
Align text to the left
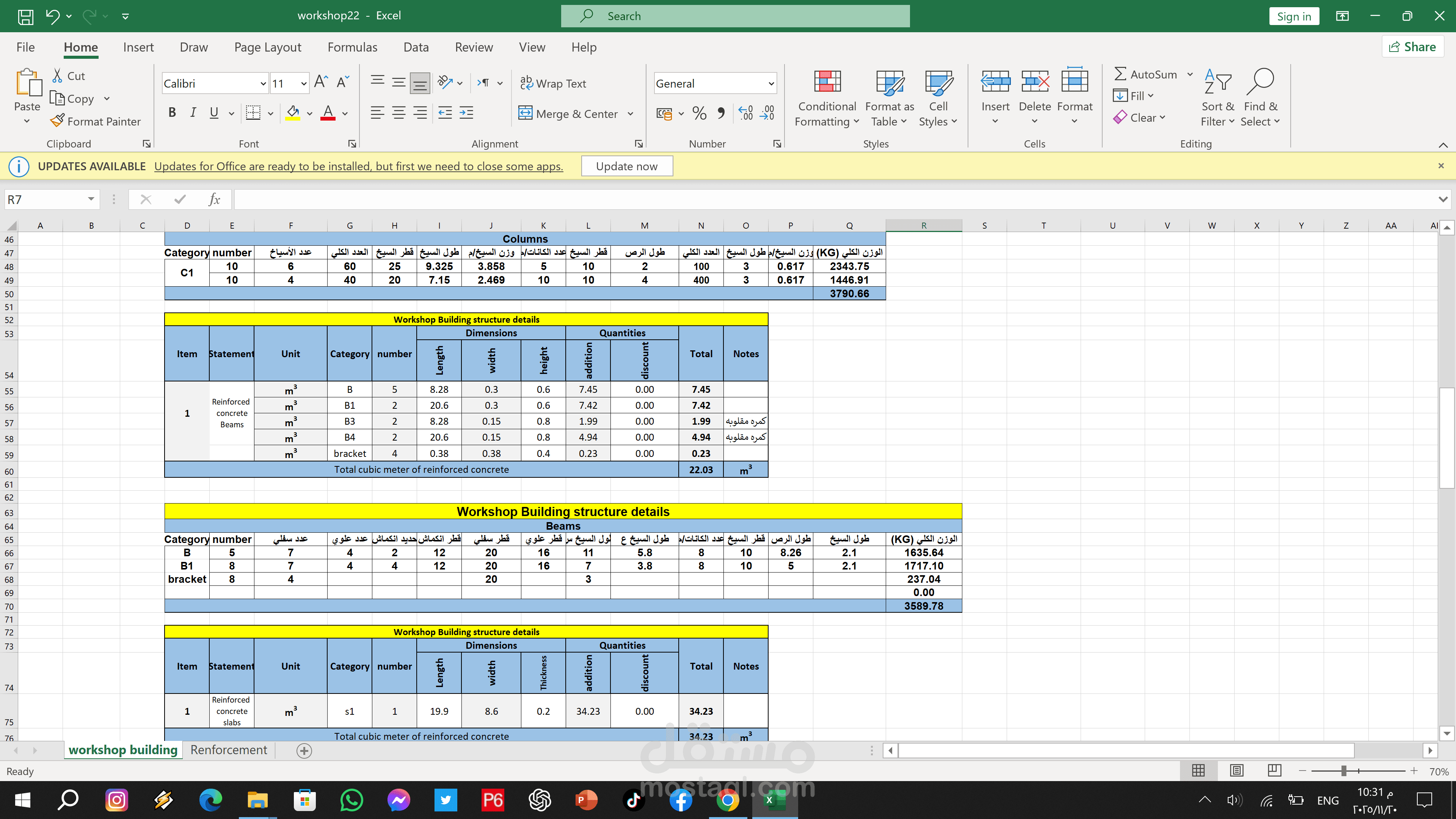point(378,113)
